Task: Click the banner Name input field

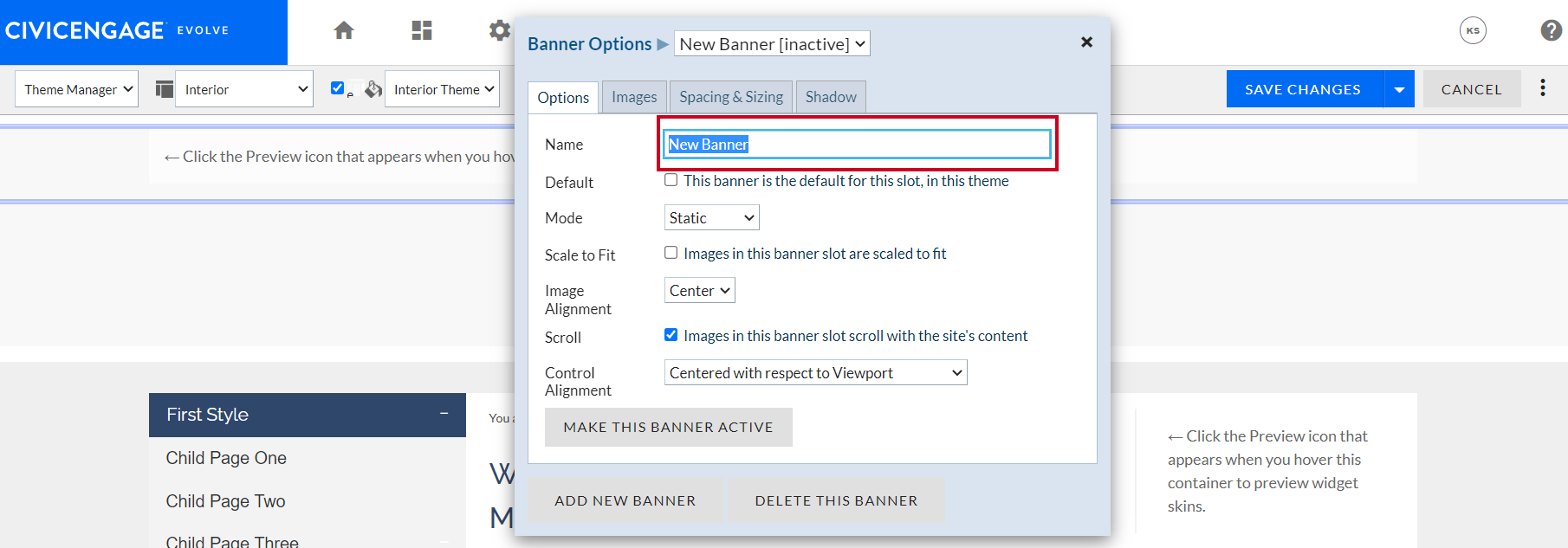Action: (x=858, y=145)
